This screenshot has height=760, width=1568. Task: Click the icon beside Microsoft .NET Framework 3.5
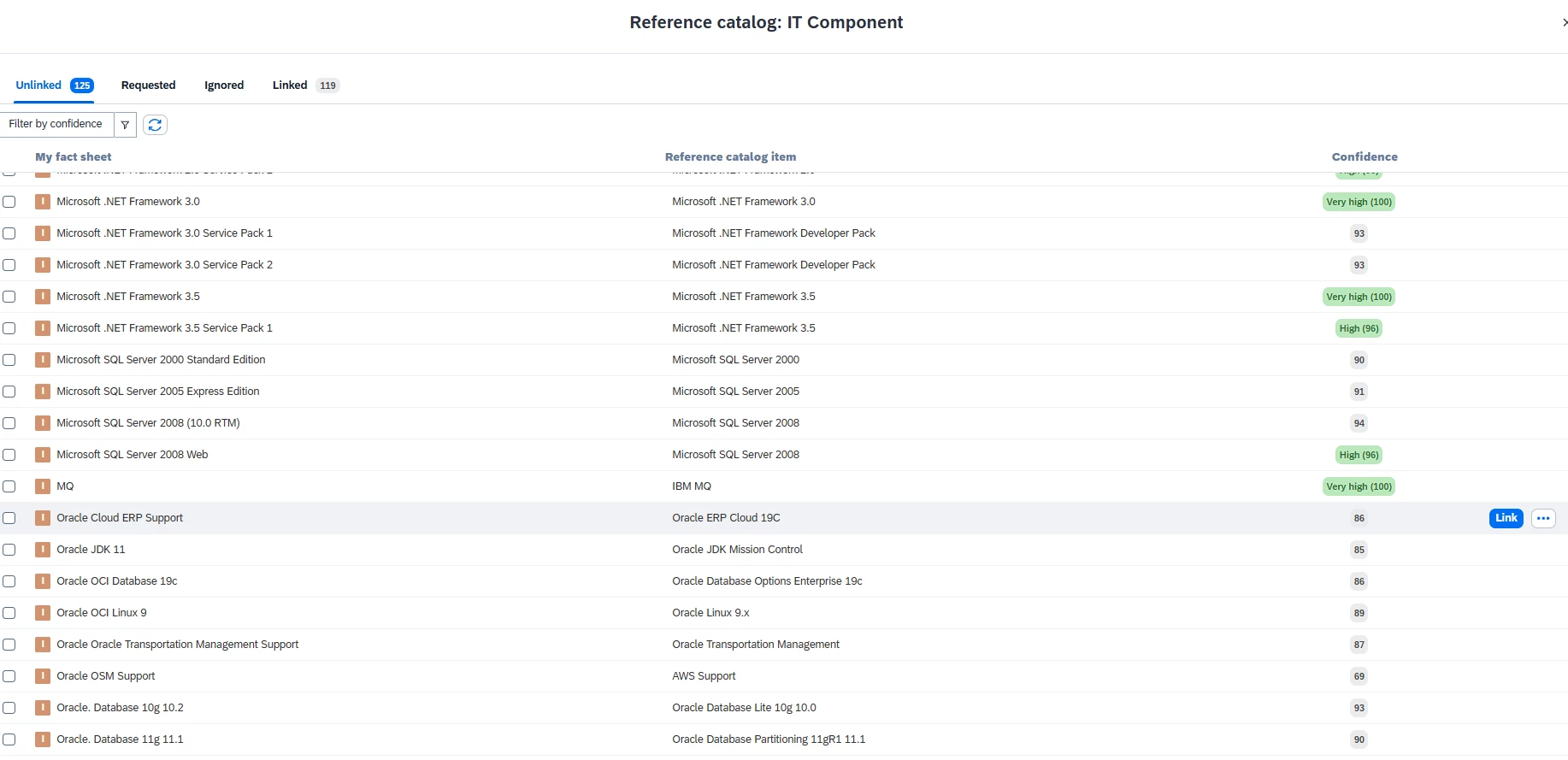pyautogui.click(x=43, y=297)
